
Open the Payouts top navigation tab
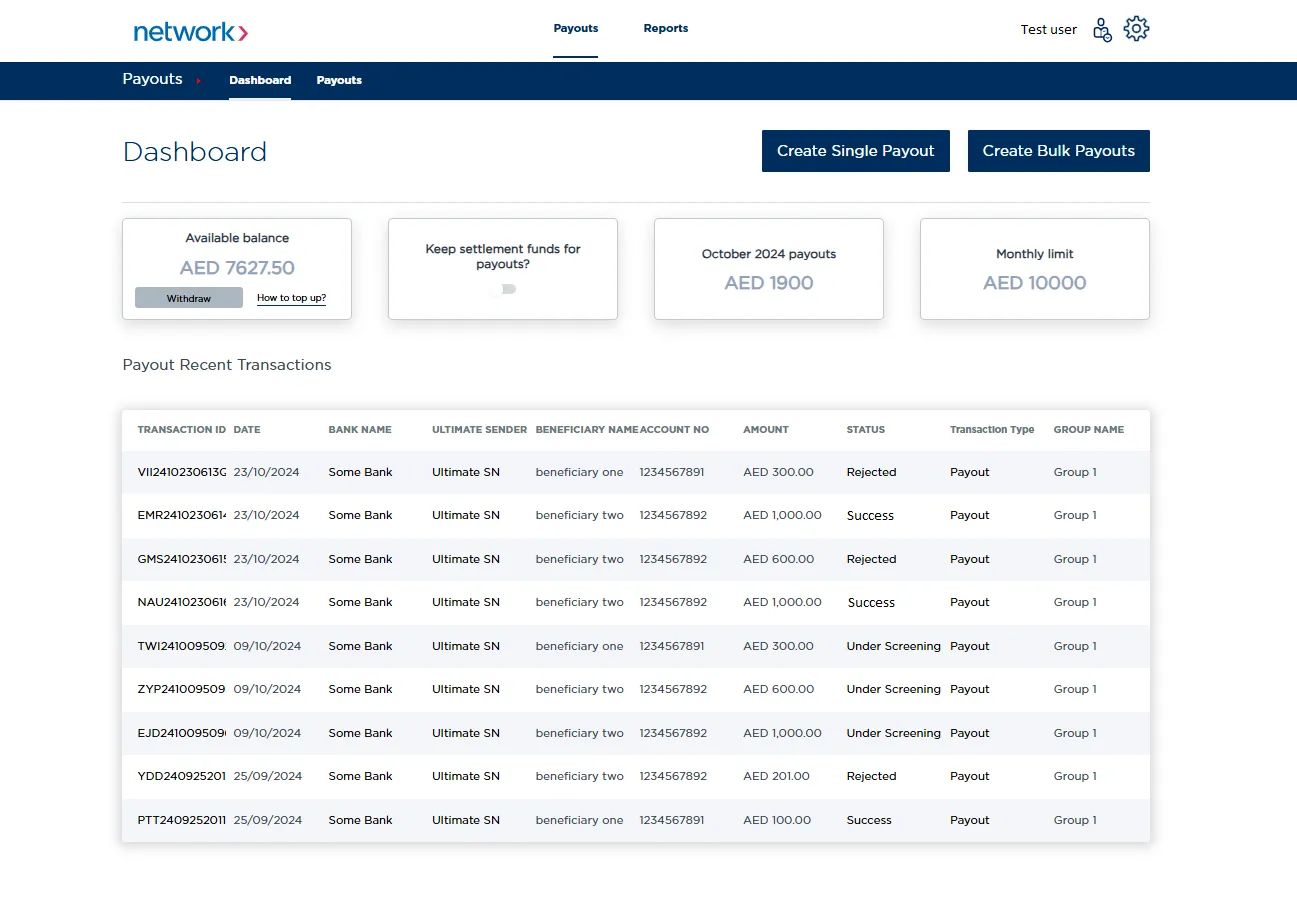click(x=576, y=28)
